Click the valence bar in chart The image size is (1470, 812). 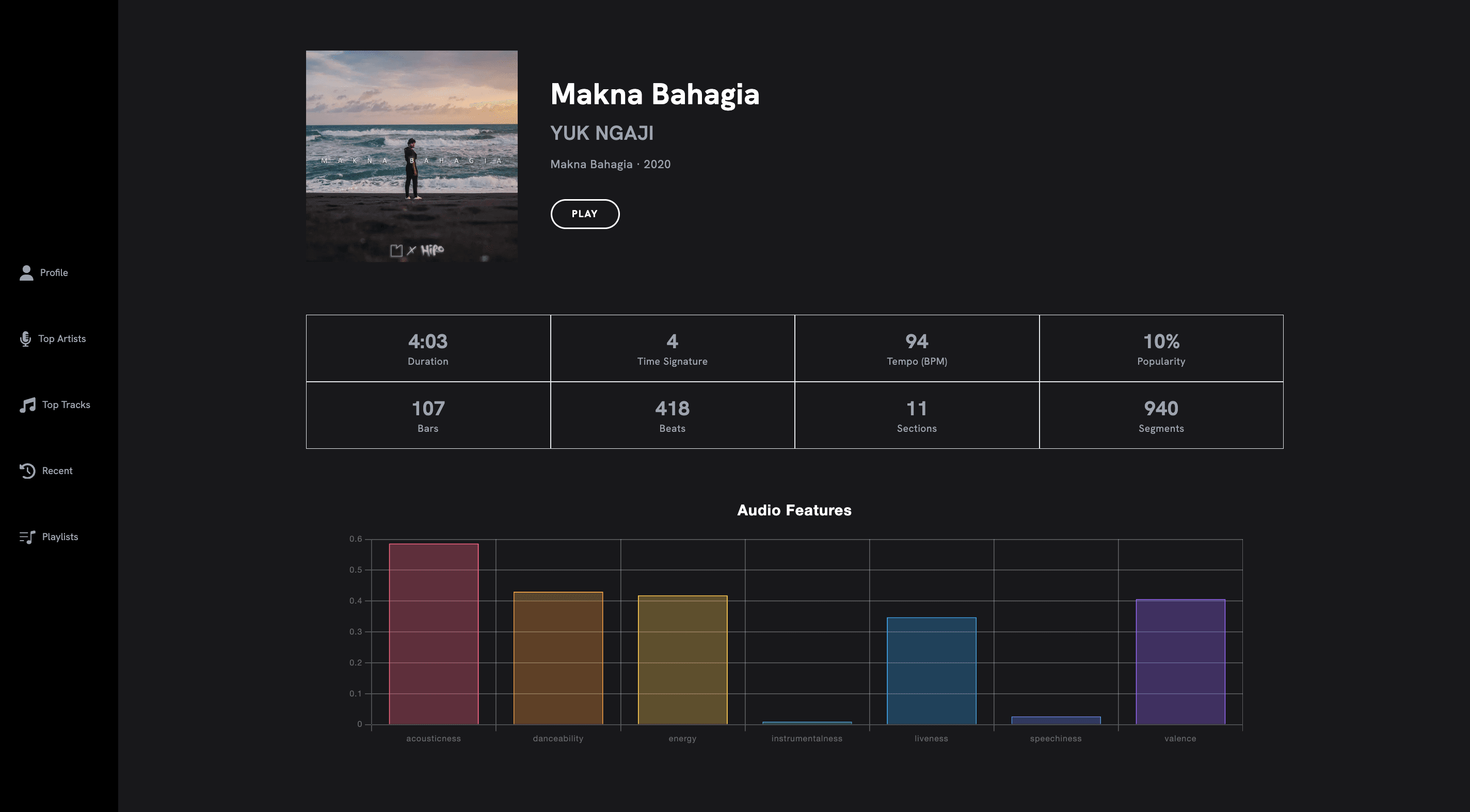click(x=1179, y=661)
